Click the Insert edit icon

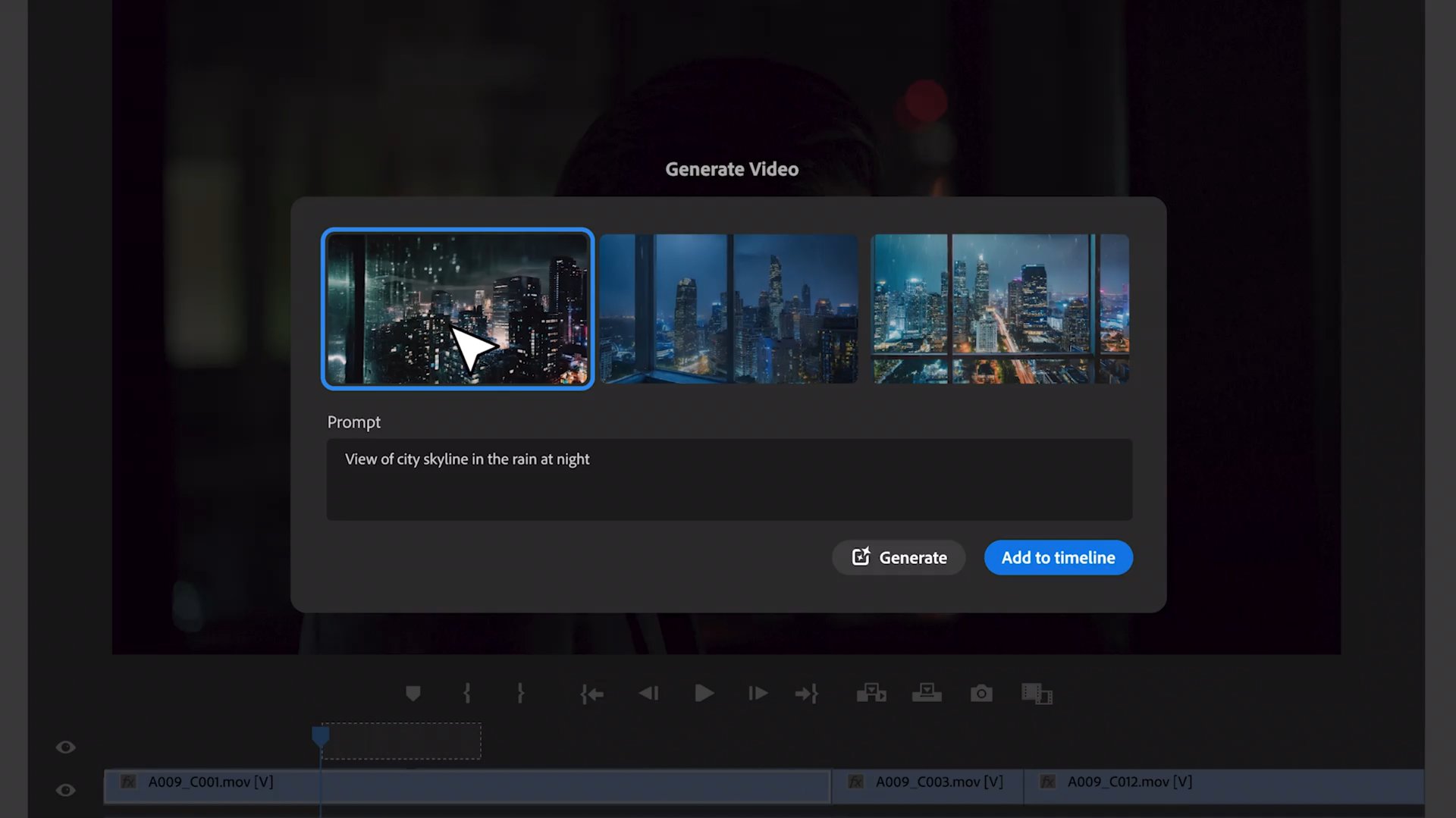[x=871, y=693]
